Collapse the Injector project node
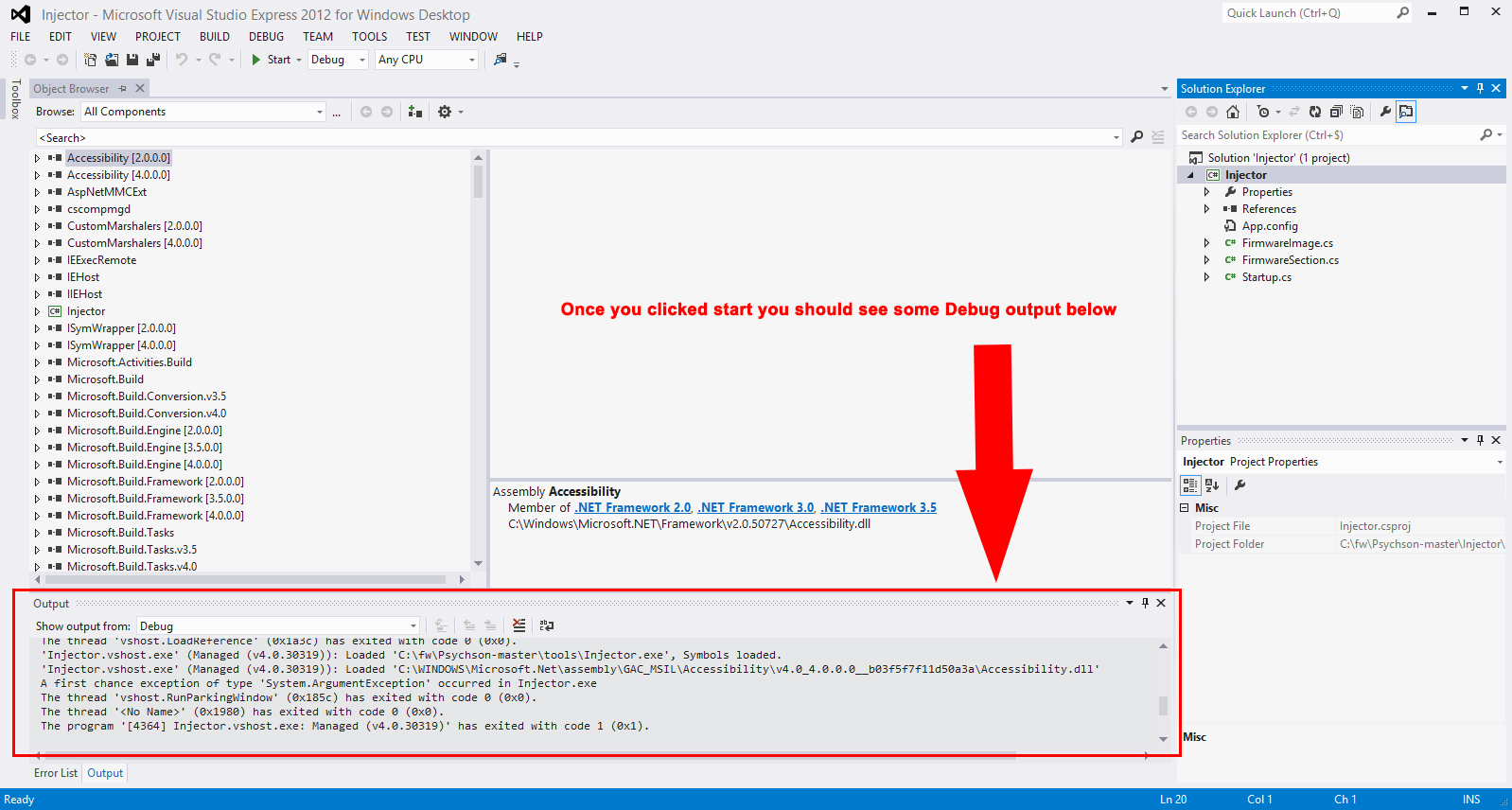The width and height of the screenshot is (1512, 810). tap(1190, 175)
